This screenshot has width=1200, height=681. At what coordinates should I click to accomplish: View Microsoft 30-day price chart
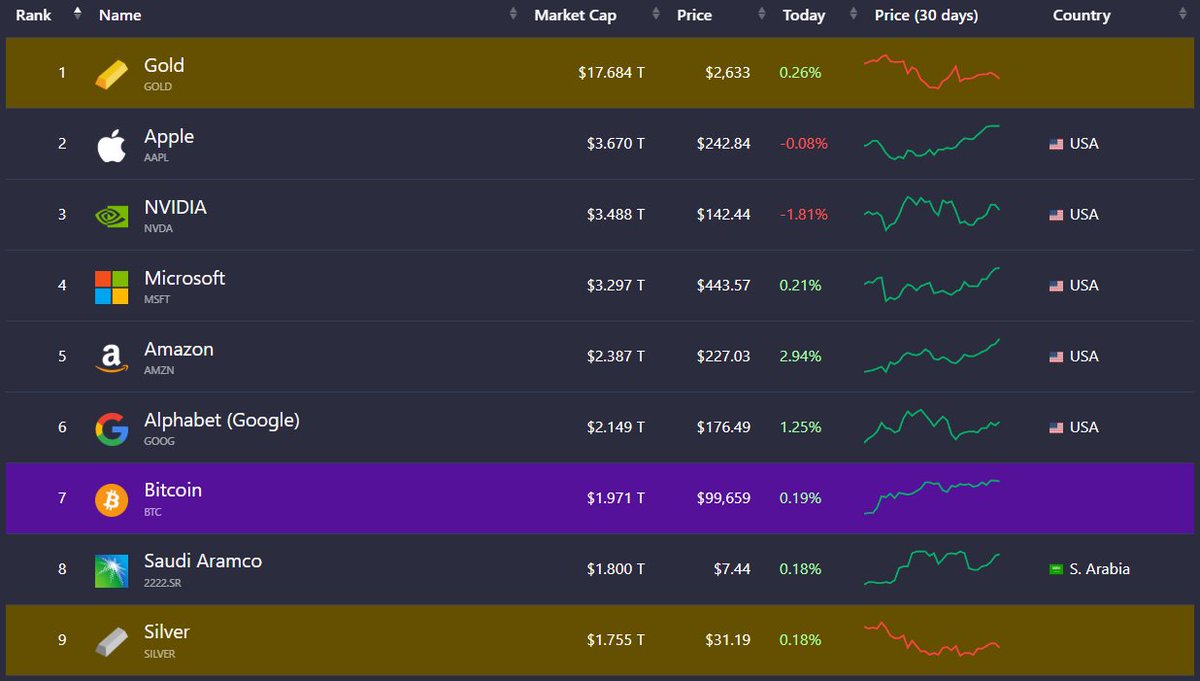[932, 284]
